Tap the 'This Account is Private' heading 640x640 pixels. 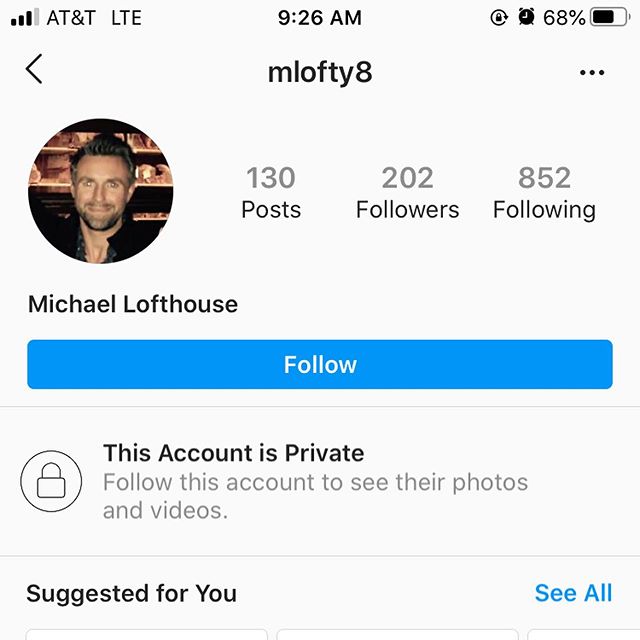[233, 453]
